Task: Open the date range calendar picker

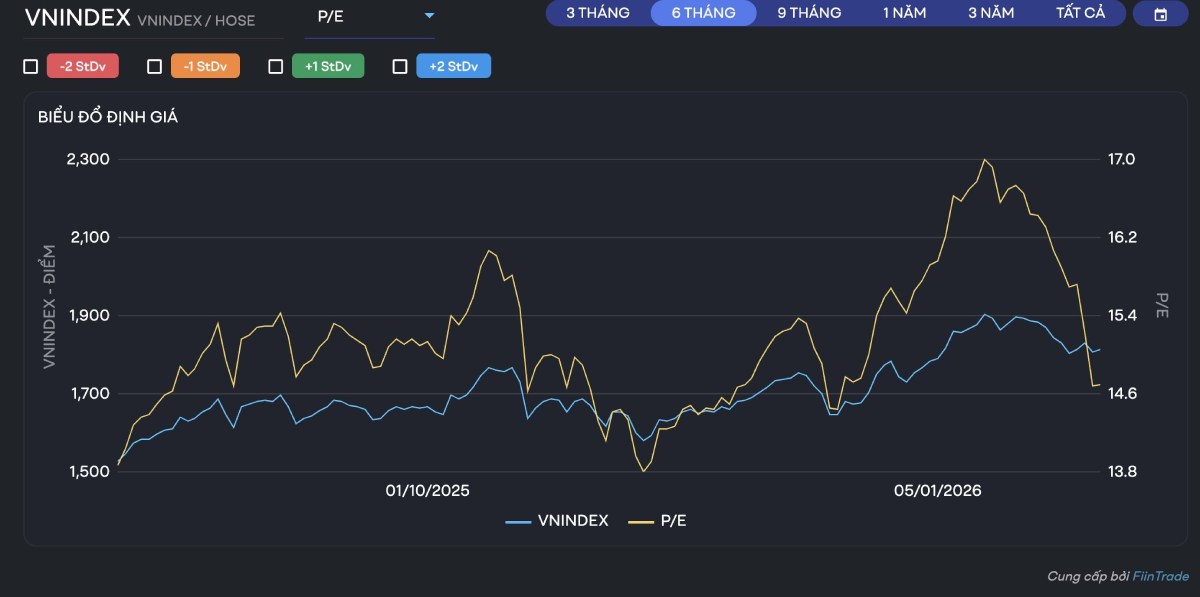Action: pyautogui.click(x=1163, y=13)
